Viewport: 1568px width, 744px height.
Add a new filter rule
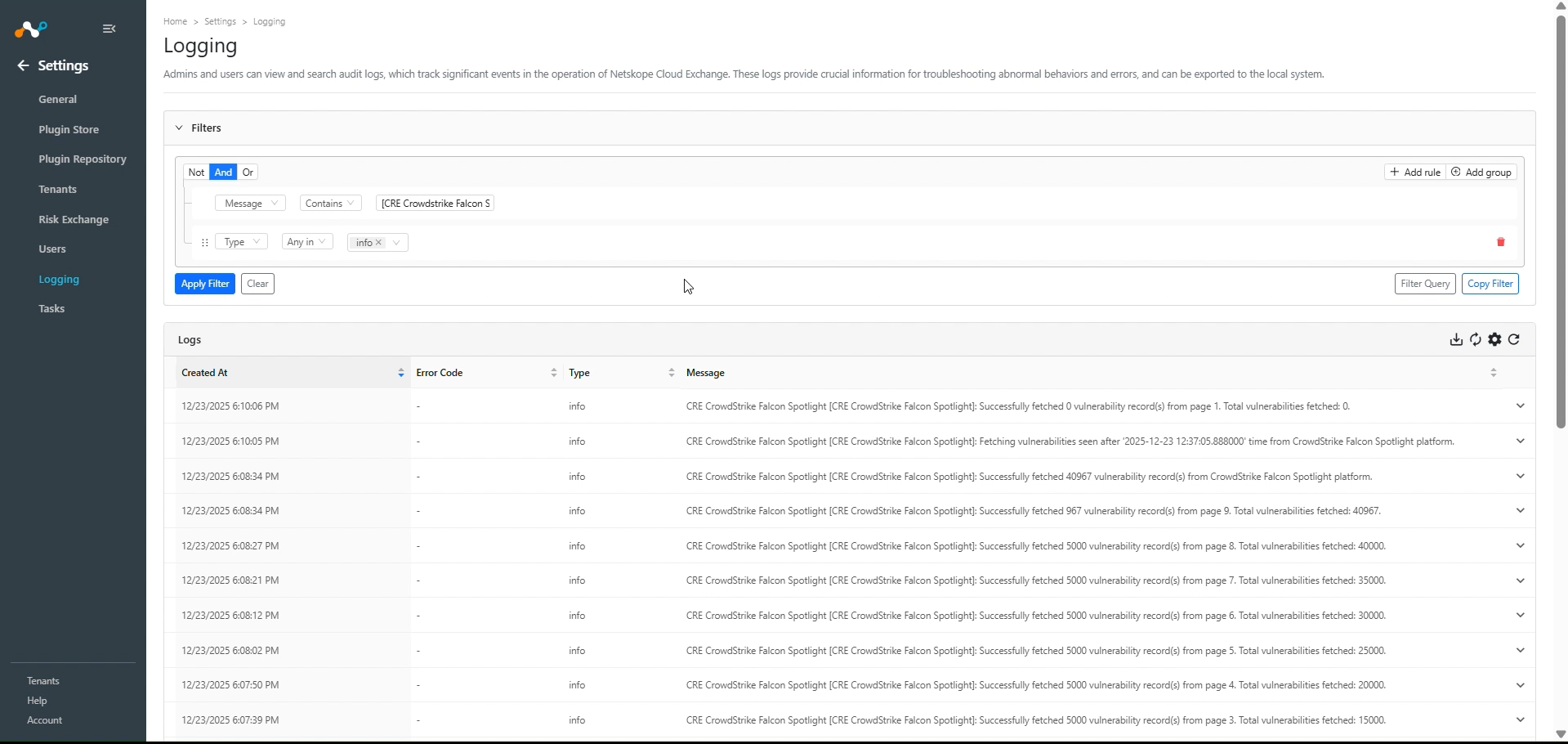[x=1415, y=173]
